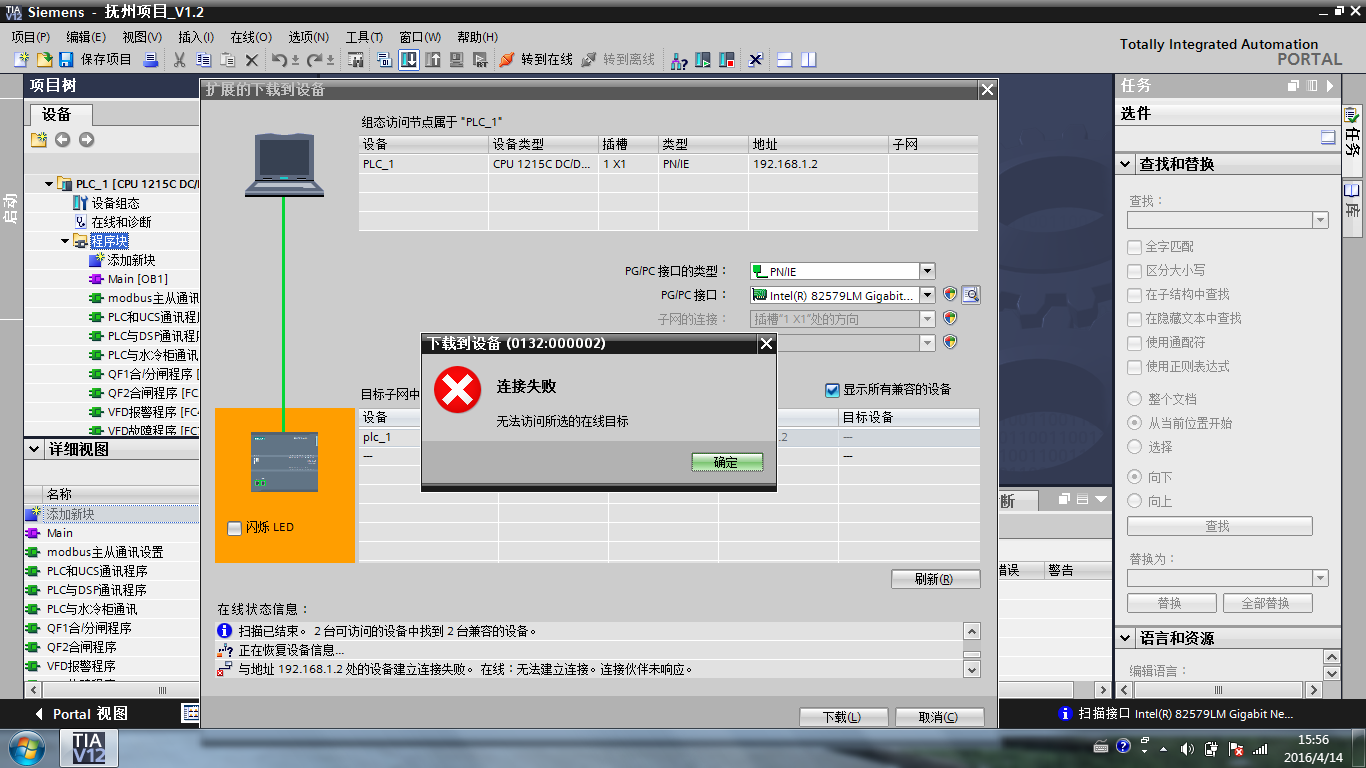
Task: Tick the 在隐藏文本中查找 checkbox
Action: coord(1134,319)
